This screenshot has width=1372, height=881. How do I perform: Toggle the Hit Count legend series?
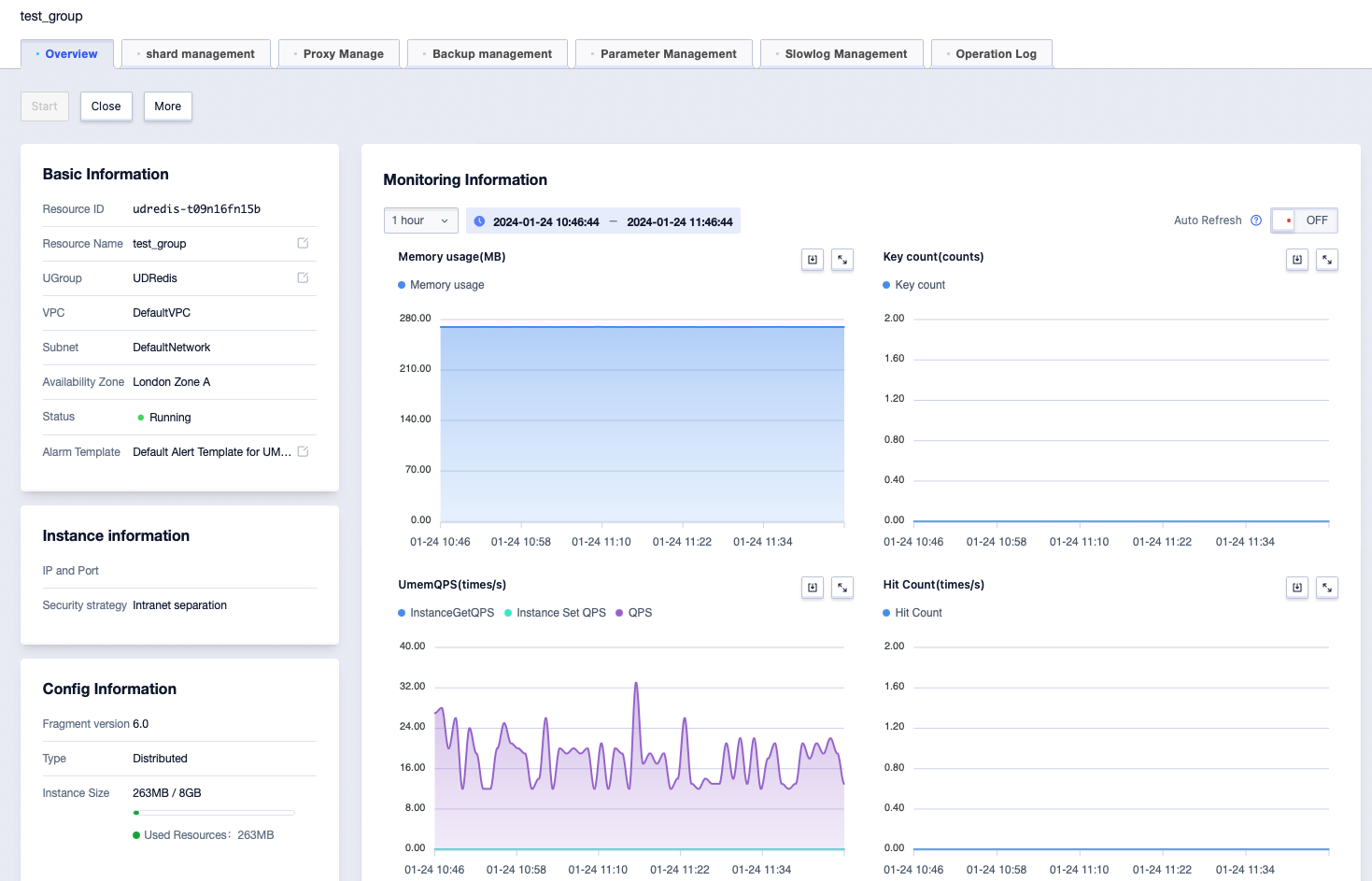click(912, 613)
